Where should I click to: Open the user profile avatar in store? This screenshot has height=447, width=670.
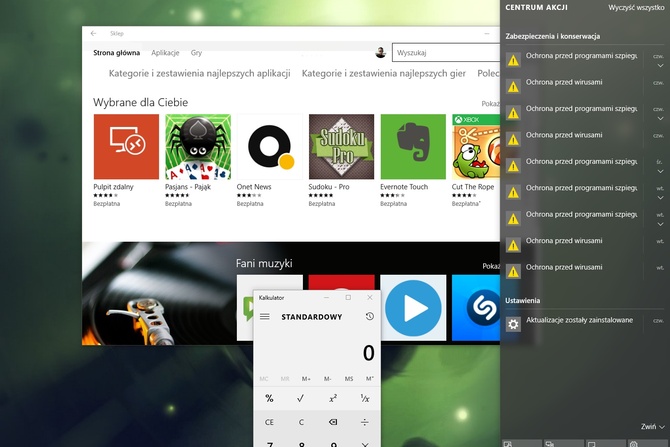381,52
